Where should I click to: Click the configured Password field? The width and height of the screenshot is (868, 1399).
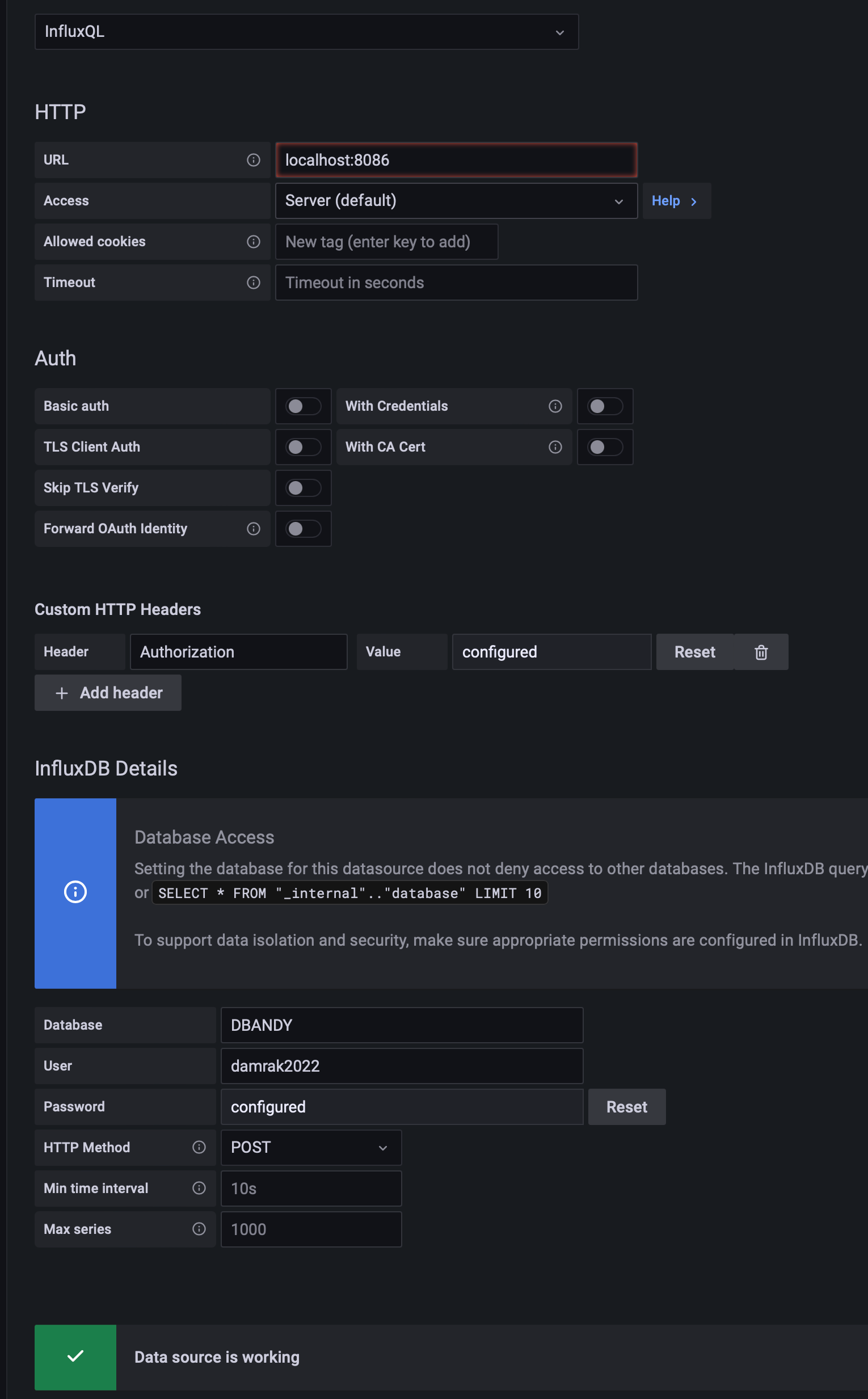(402, 1107)
